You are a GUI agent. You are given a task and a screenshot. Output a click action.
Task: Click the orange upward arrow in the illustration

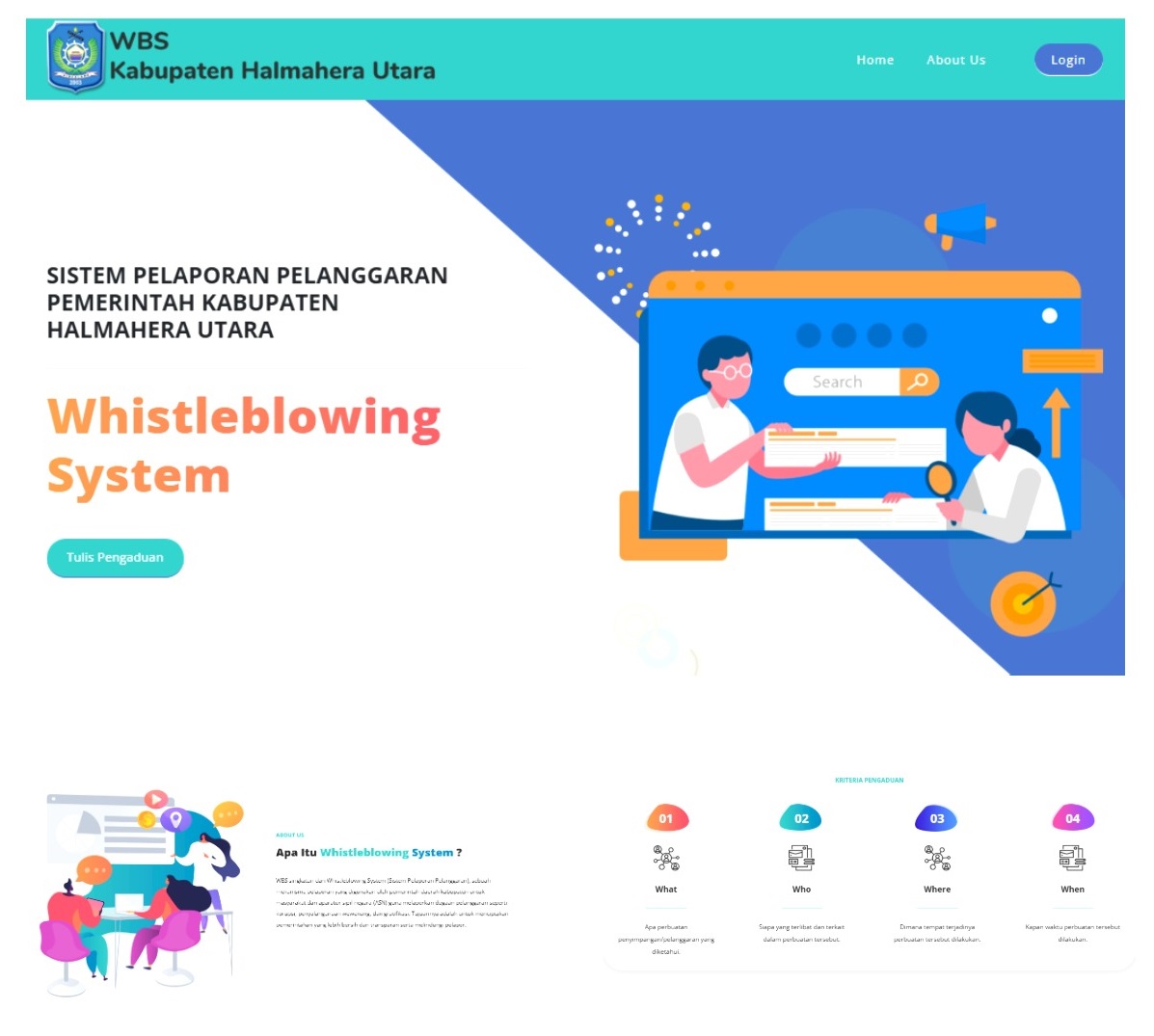(1056, 421)
